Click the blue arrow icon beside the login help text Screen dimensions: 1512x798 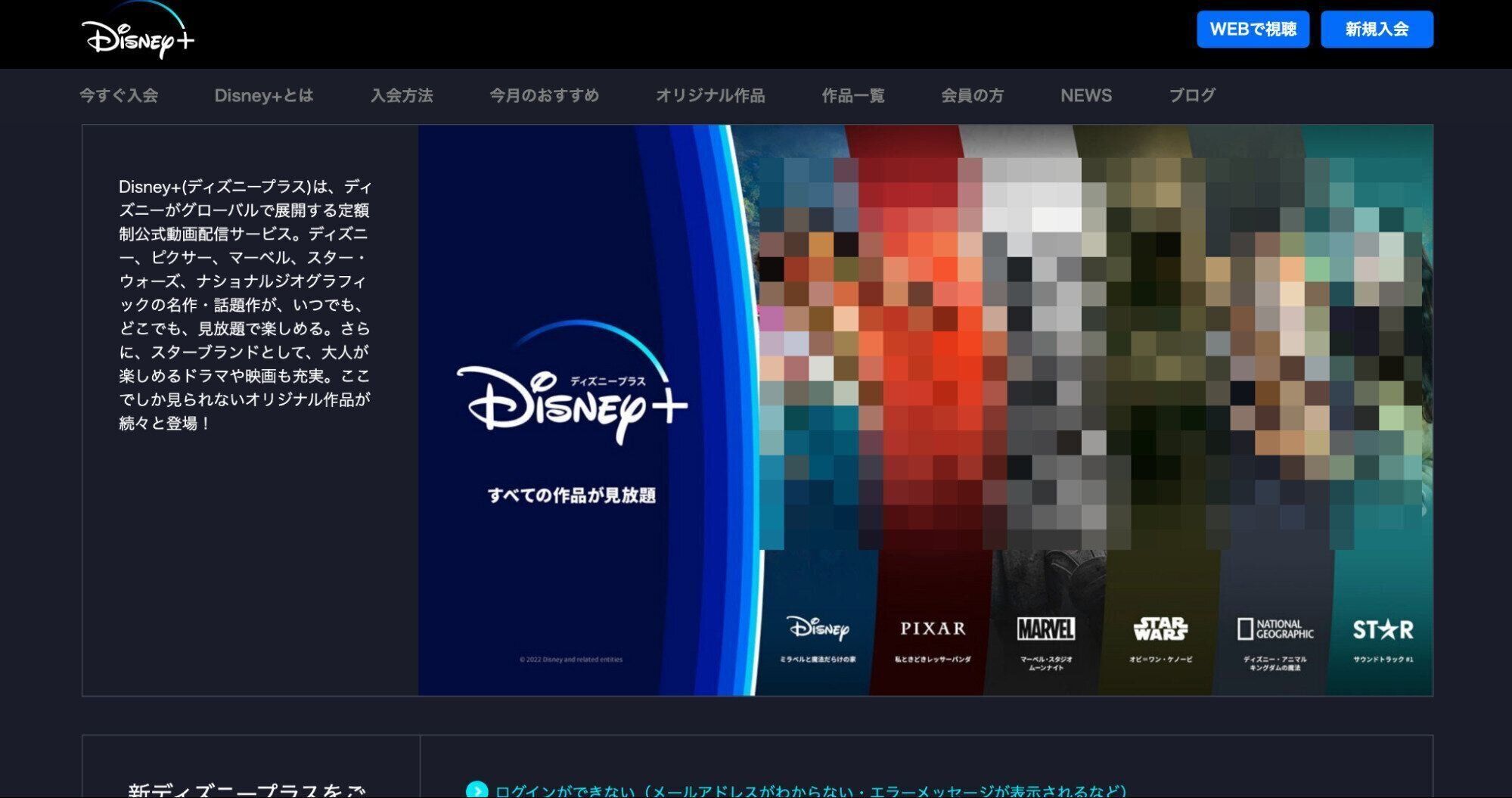[x=478, y=790]
